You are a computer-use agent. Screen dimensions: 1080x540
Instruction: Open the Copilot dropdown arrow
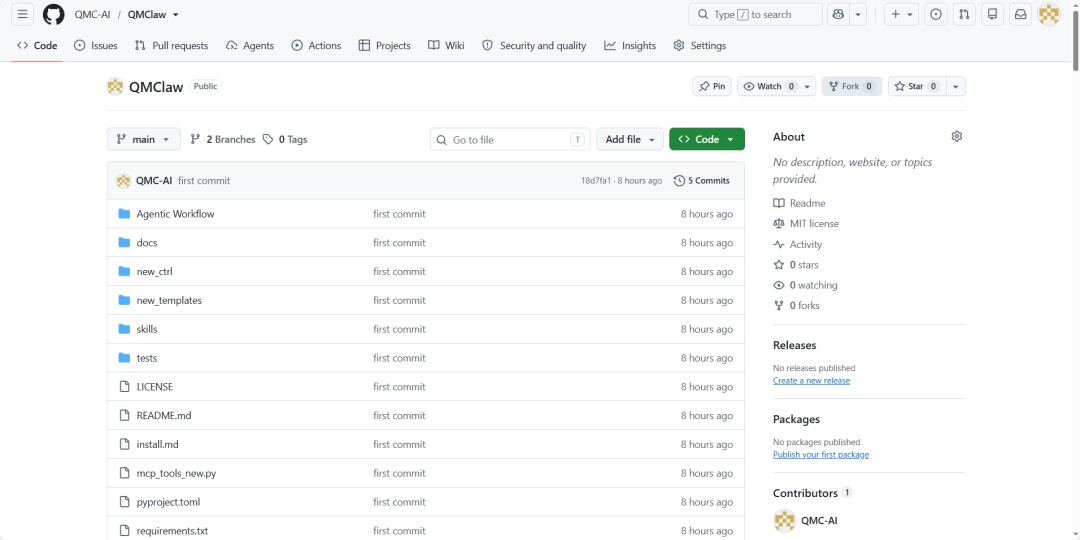[x=858, y=14]
